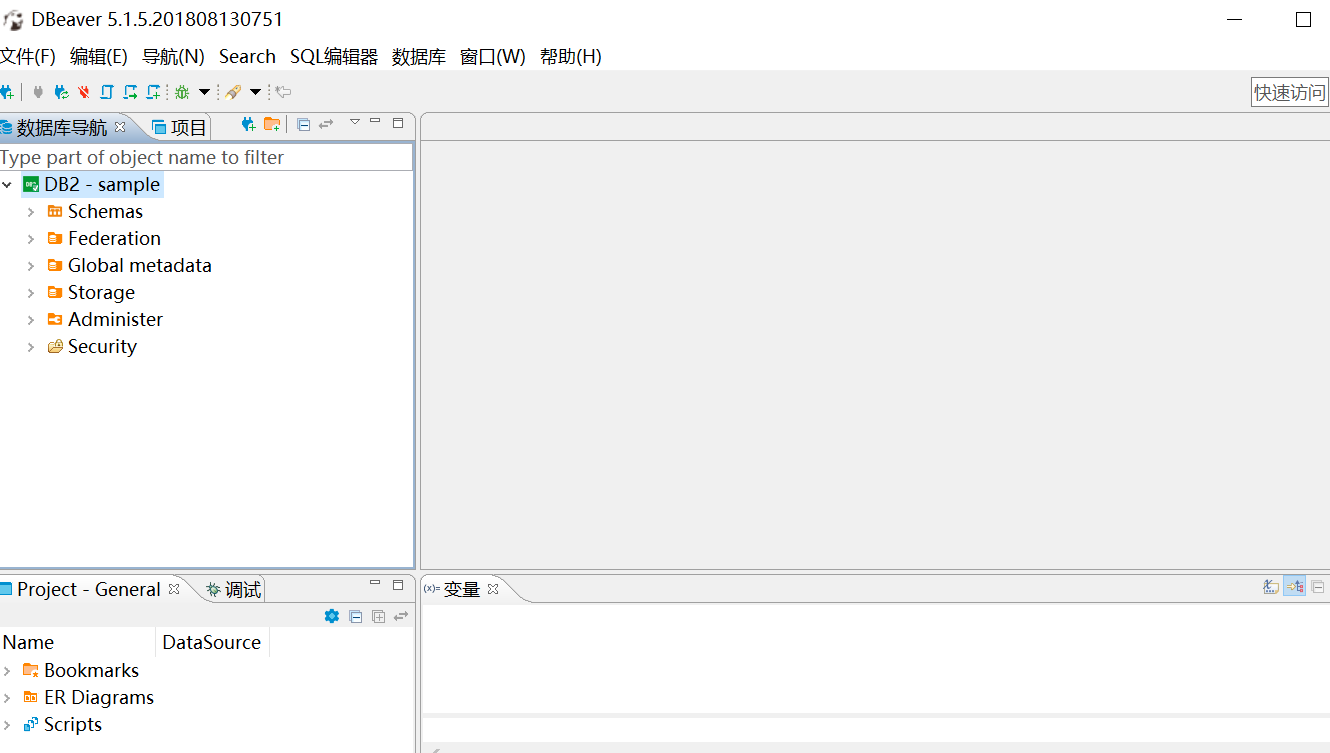Toggle show types in variables view
The height and width of the screenshot is (753, 1330).
[1270, 586]
